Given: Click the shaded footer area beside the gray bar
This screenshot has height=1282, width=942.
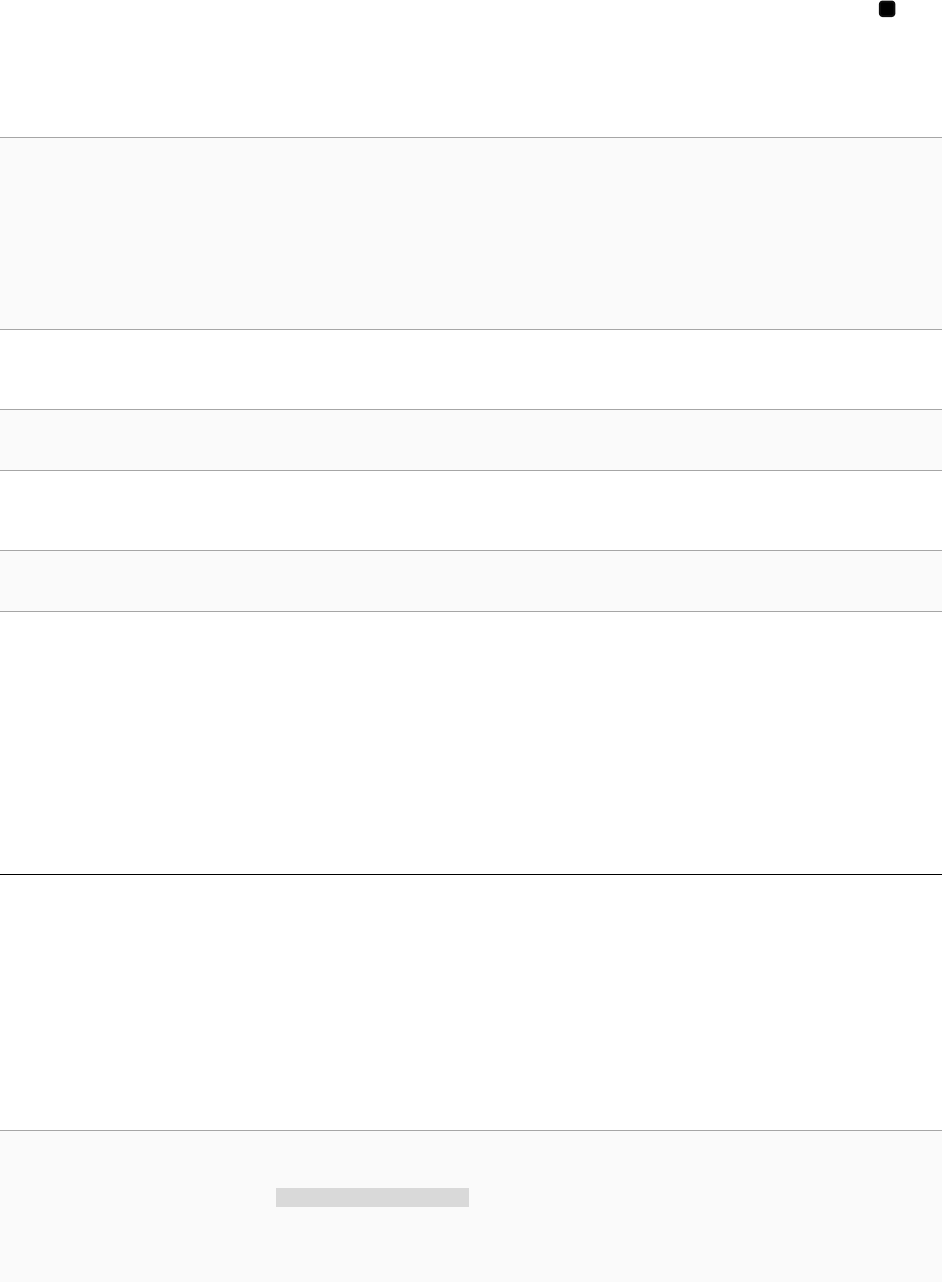Looking at the screenshot, I should click(x=700, y=1207).
